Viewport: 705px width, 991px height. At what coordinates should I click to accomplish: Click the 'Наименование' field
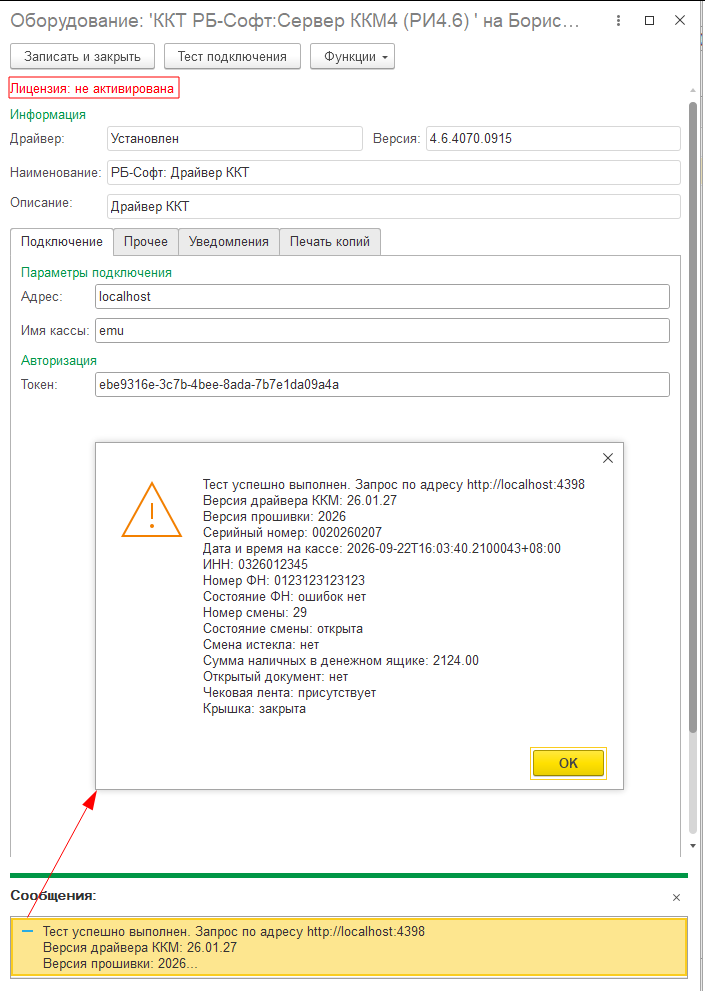394,173
